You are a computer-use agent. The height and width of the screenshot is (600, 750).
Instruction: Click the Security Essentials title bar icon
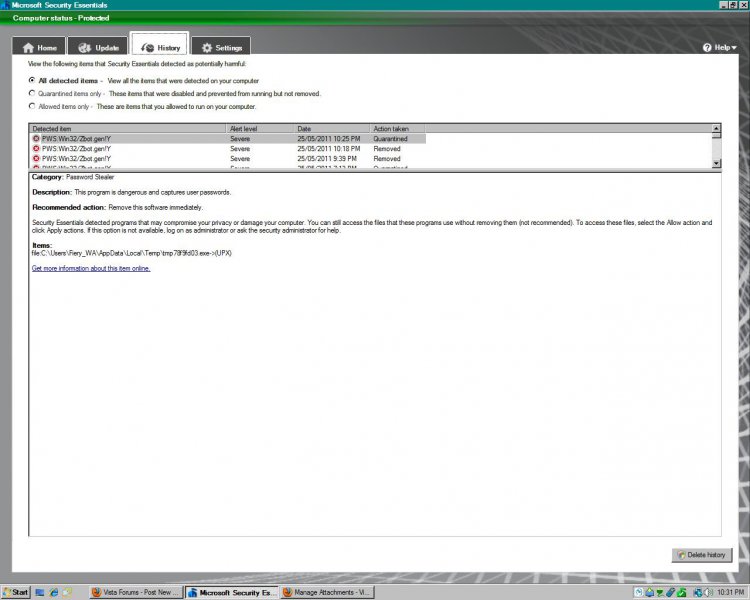click(5, 5)
